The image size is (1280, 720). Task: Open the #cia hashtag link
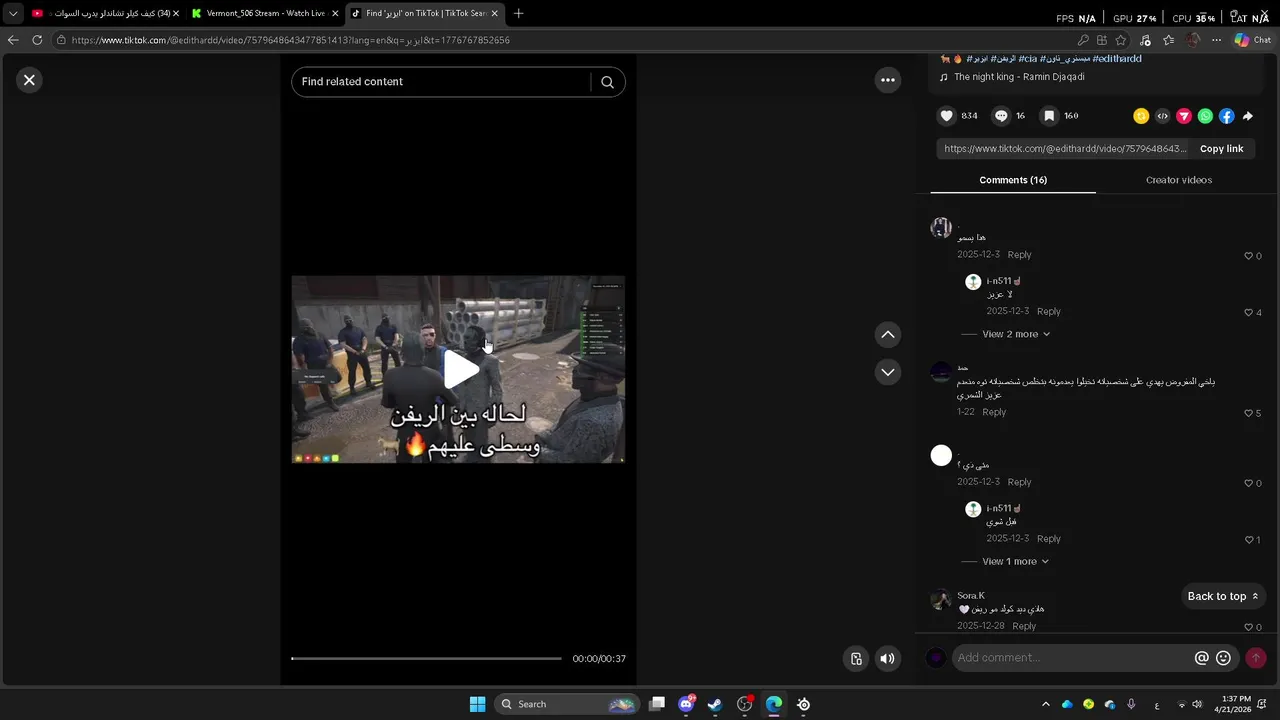[x=1029, y=59]
